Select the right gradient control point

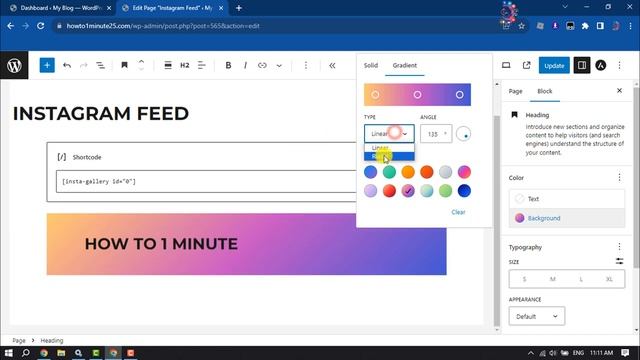click(x=459, y=95)
